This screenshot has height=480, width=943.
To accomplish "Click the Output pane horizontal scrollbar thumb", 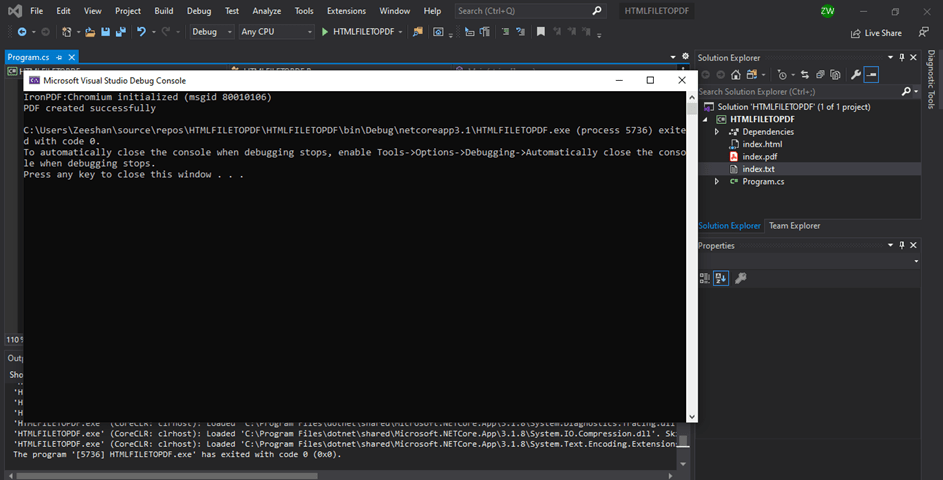I will click(x=167, y=476).
